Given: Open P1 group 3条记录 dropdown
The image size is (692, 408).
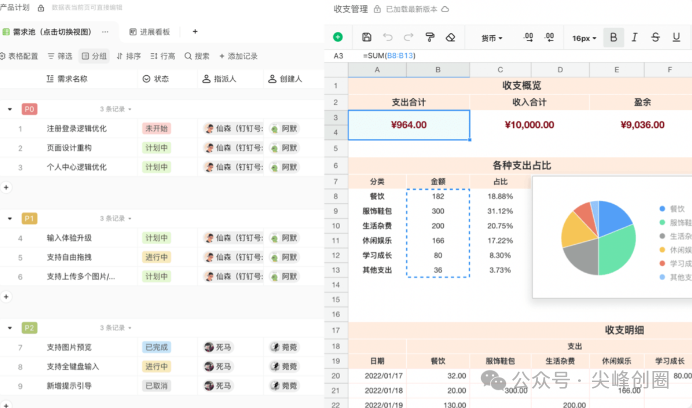Looking at the screenshot, I should (116, 219).
